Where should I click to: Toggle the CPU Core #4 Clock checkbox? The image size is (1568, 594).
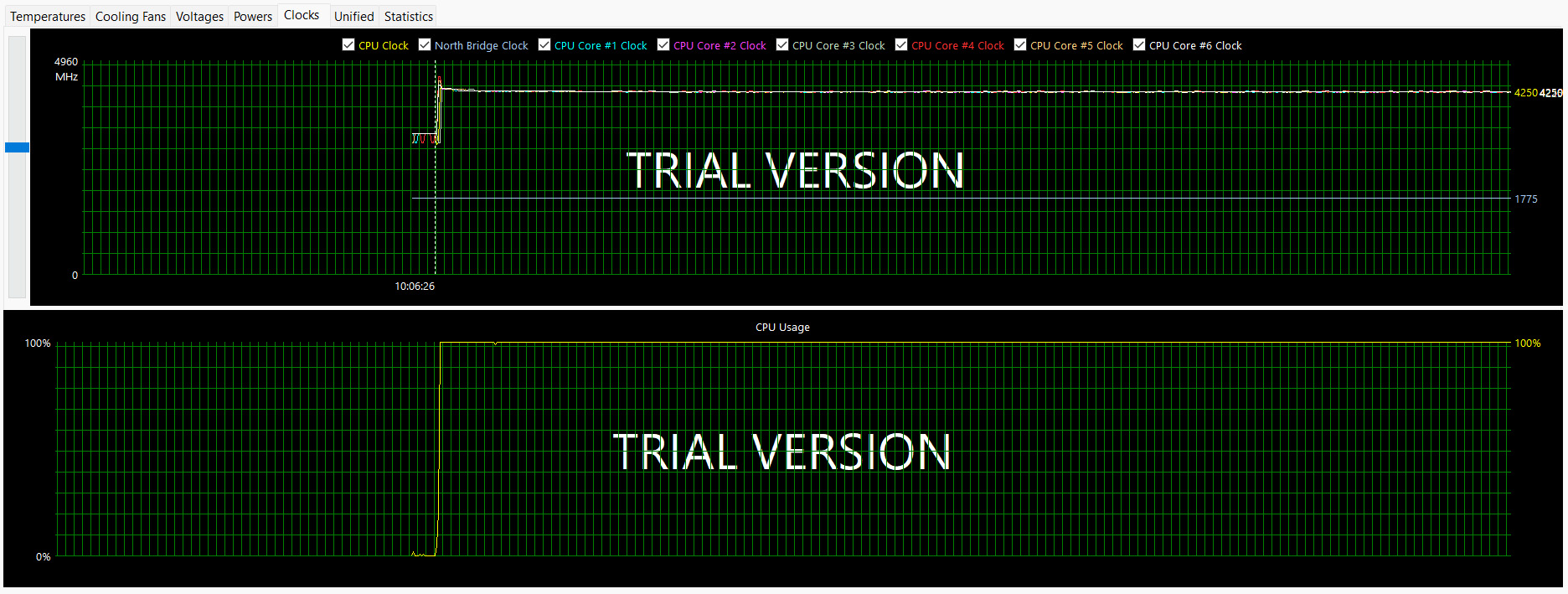901,44
